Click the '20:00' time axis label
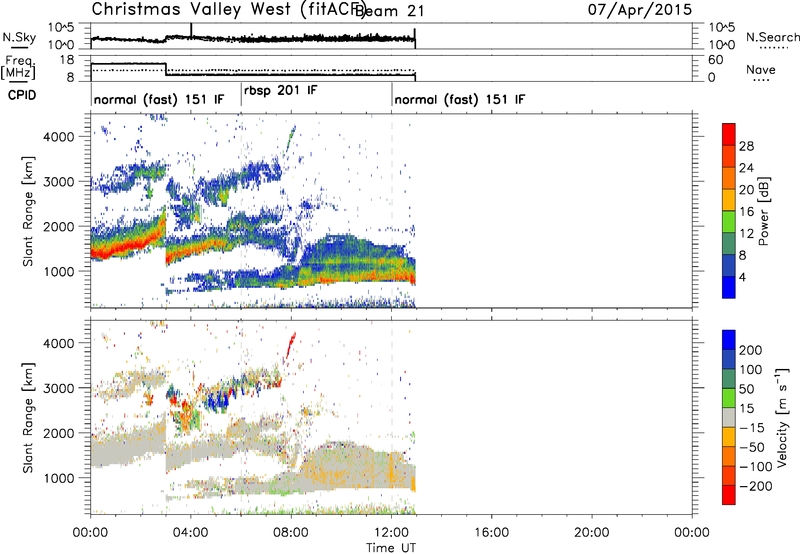Image resolution: width=800 pixels, height=554 pixels. coord(591,533)
